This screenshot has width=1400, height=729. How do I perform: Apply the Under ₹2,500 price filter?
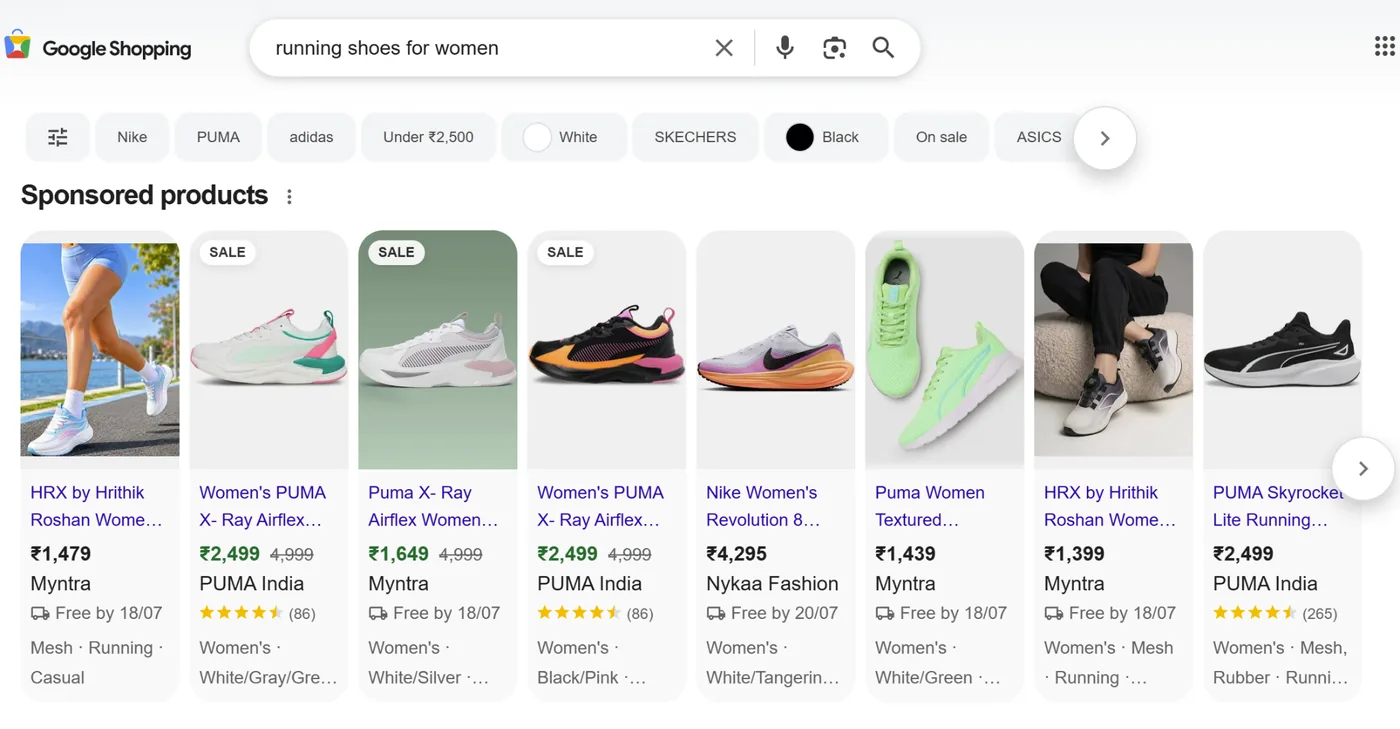point(428,137)
